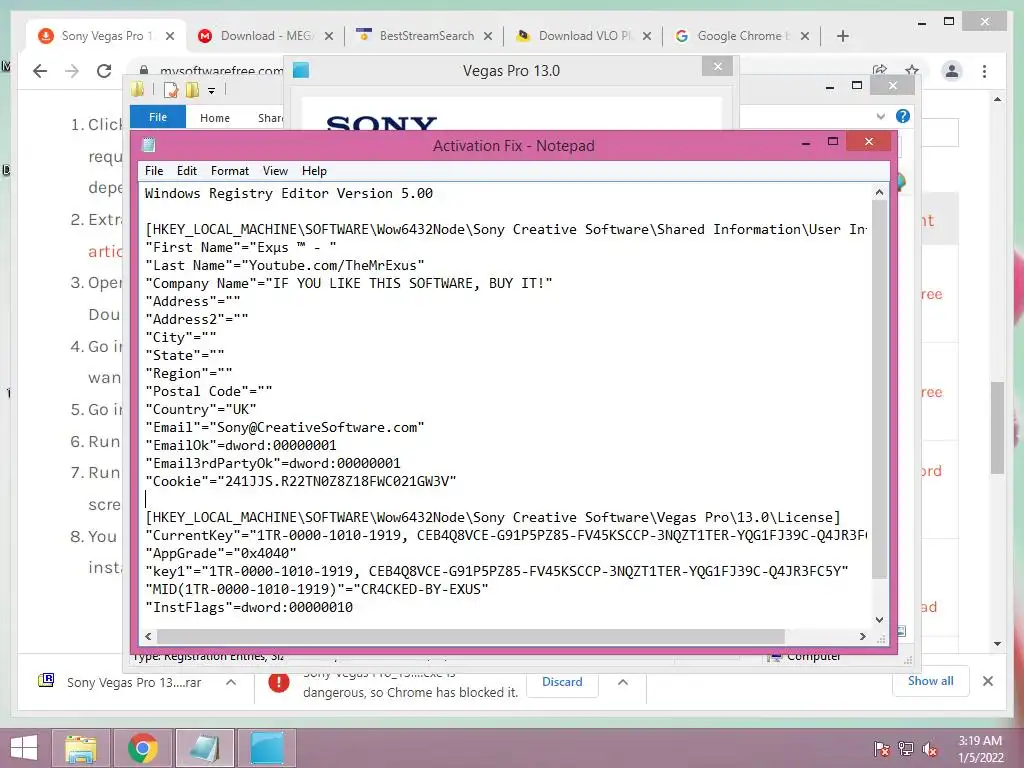Open the Windows Start button
This screenshot has width=1024, height=768.
click(24, 748)
